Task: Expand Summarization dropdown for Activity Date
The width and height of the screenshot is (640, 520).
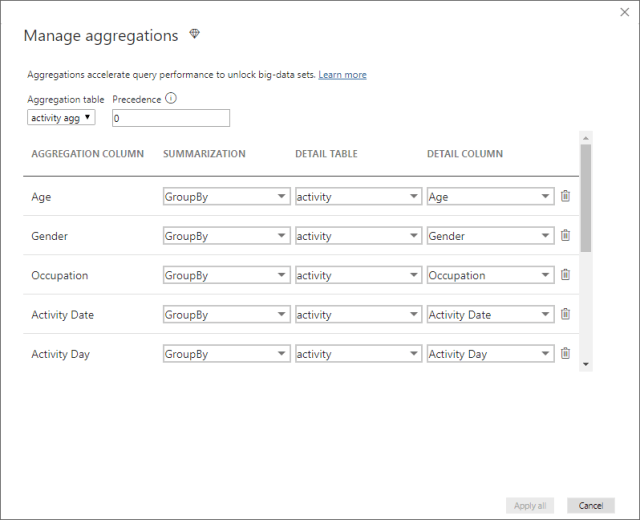Action: pos(226,314)
